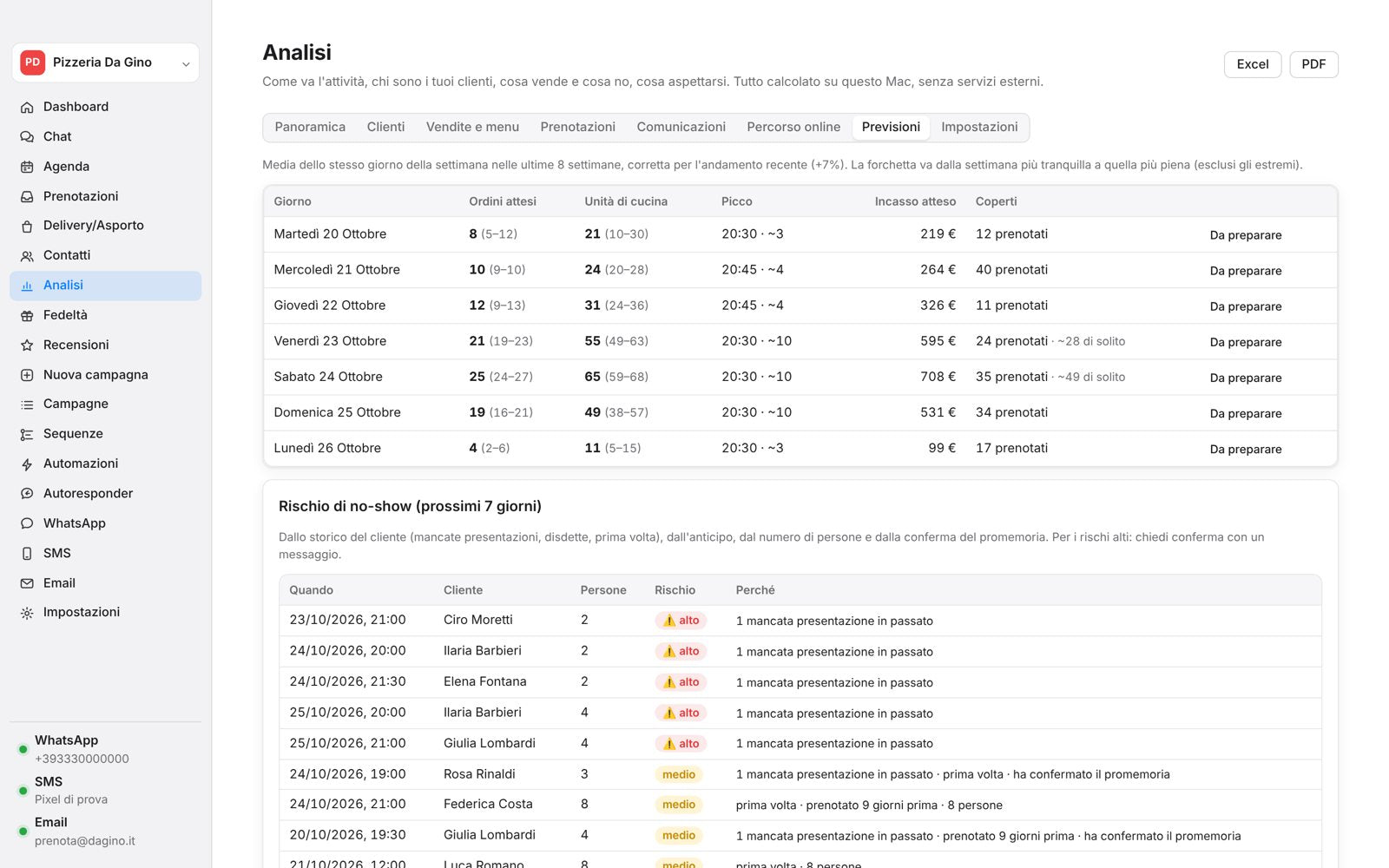Open the Agenda calendar icon

(27, 167)
